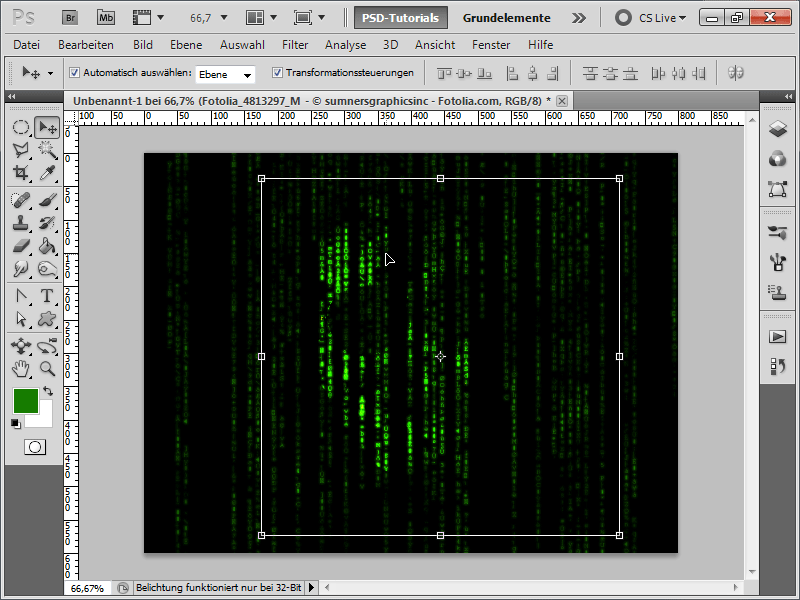Viewport: 800px width, 600px height.
Task: Collapse the toolbox panel arrows
Action: pos(11,96)
